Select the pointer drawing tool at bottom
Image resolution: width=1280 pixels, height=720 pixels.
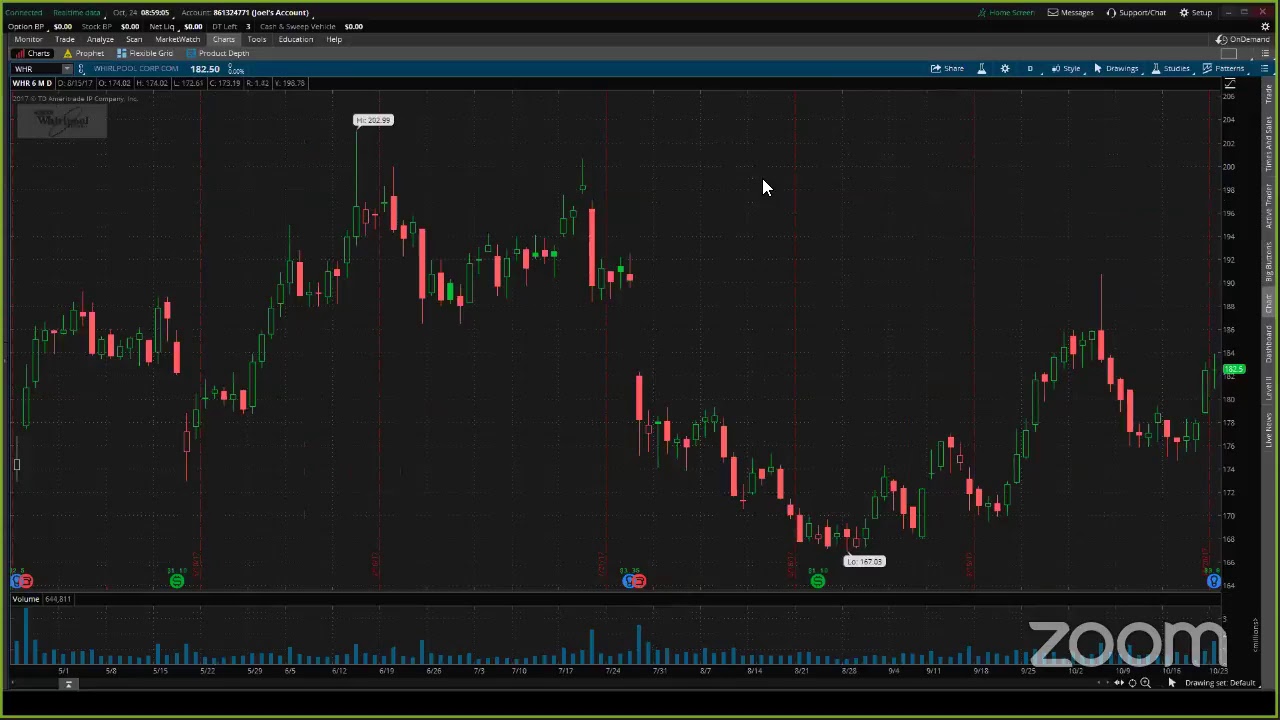pos(1172,683)
